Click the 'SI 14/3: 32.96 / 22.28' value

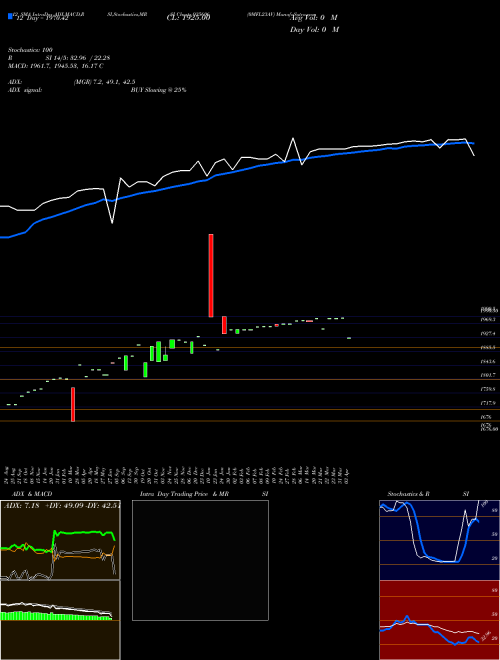(78, 58)
